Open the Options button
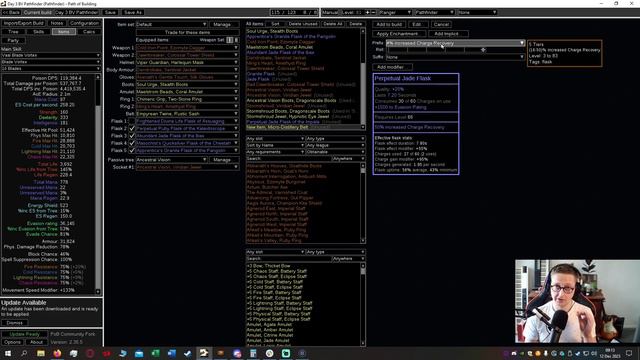 12,342
